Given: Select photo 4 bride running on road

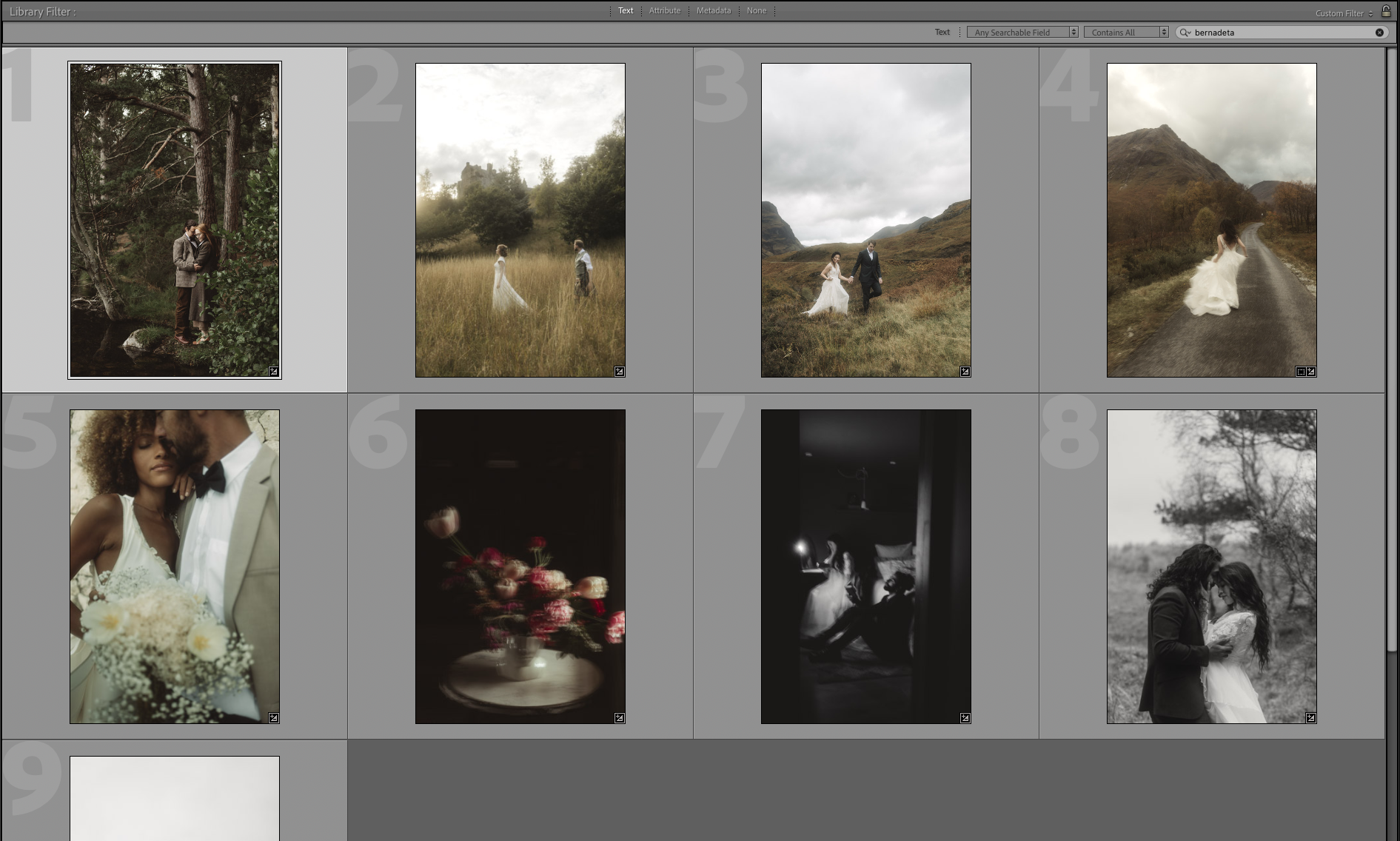Looking at the screenshot, I should 1212,220.
